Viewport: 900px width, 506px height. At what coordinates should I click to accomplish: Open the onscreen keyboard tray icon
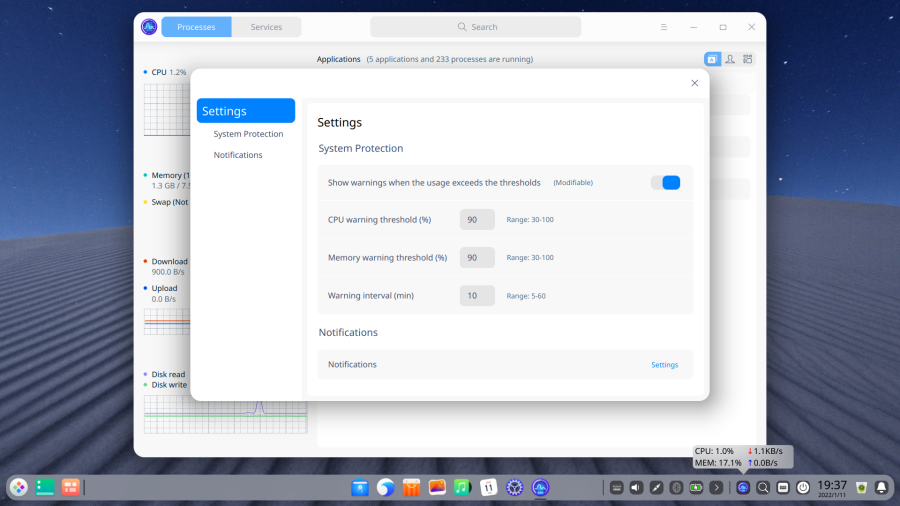click(x=616, y=488)
